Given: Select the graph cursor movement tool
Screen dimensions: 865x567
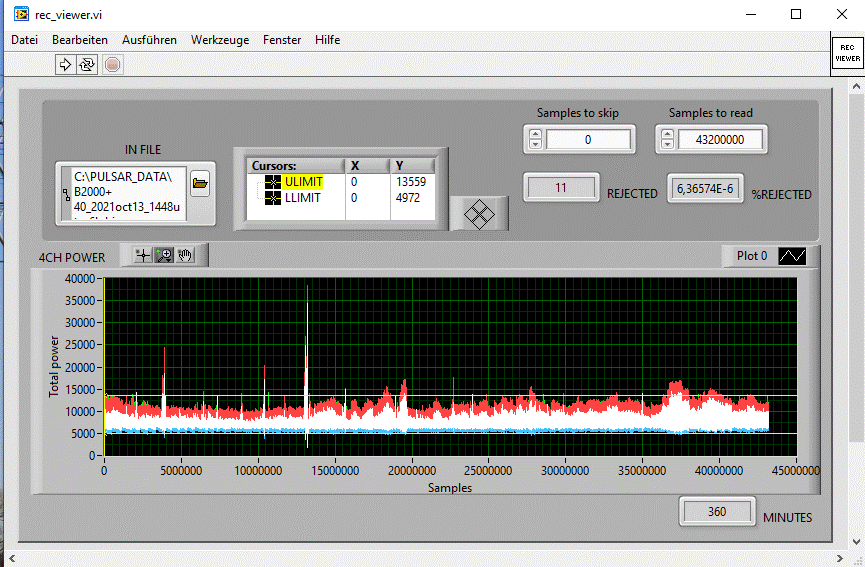Looking at the screenshot, I should point(143,255).
